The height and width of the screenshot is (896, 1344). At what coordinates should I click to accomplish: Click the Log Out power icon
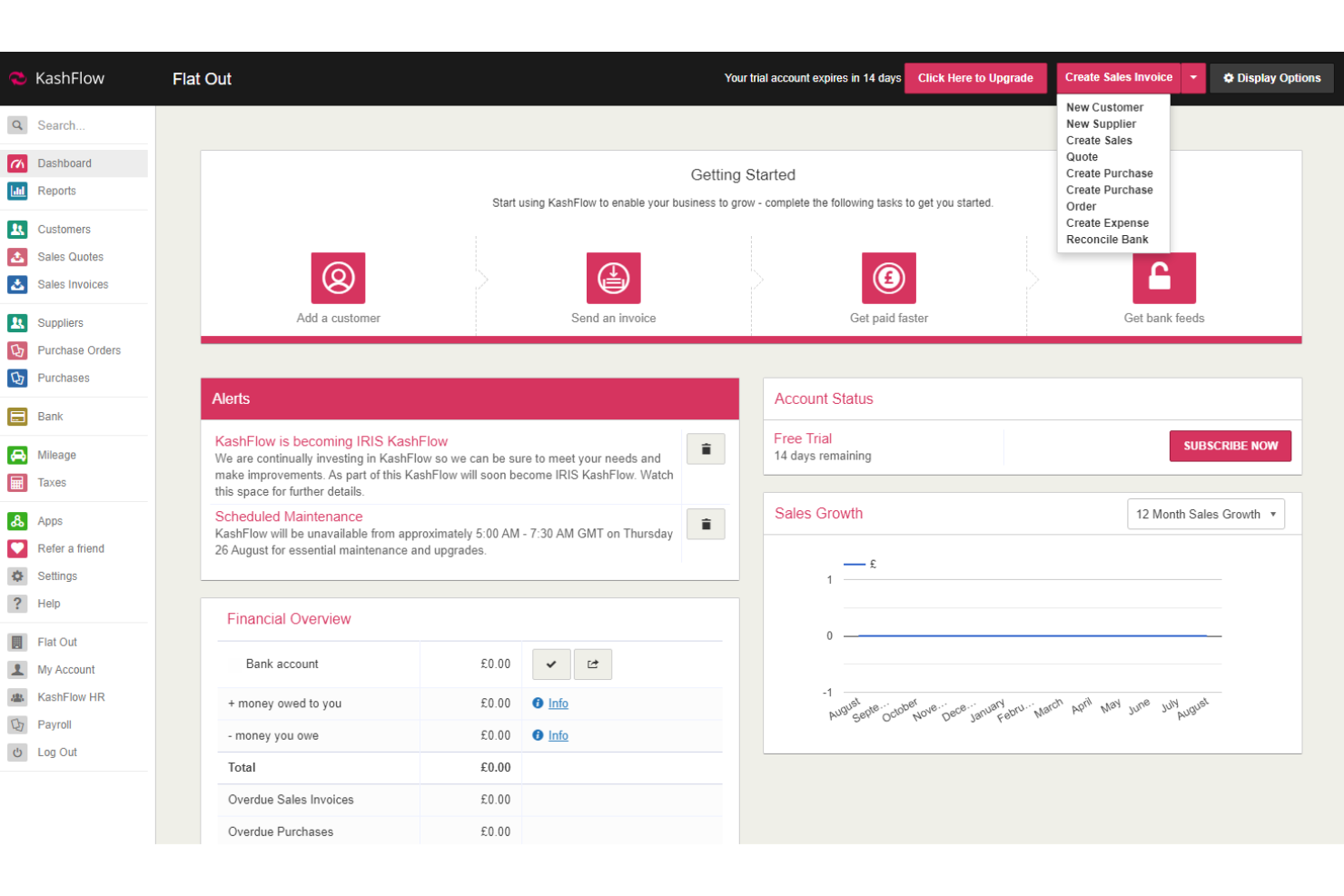(17, 753)
